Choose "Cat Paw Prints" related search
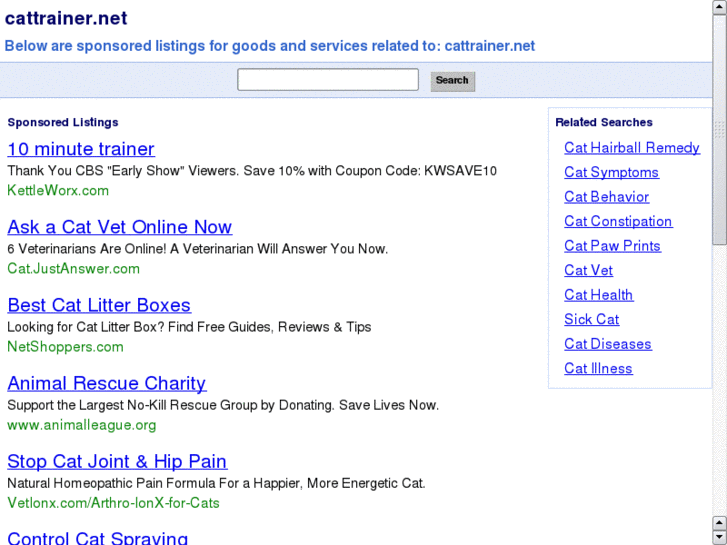727x545 pixels. tap(612, 246)
